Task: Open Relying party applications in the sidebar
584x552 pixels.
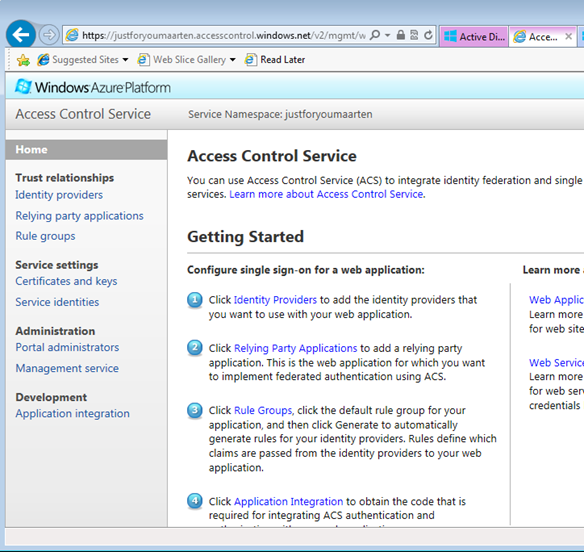Action: point(79,216)
